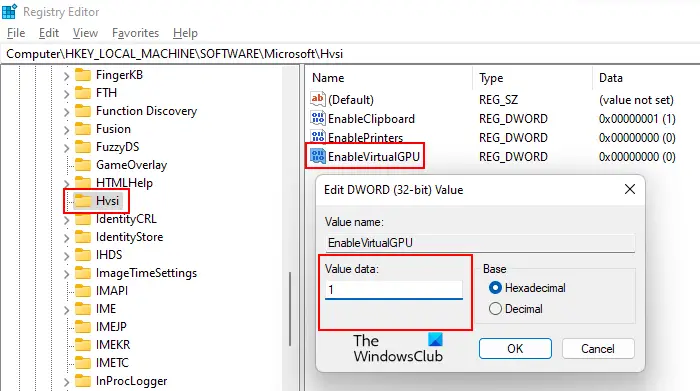Select the IHDS folder icon
This screenshot has height=391, width=700.
point(83,254)
